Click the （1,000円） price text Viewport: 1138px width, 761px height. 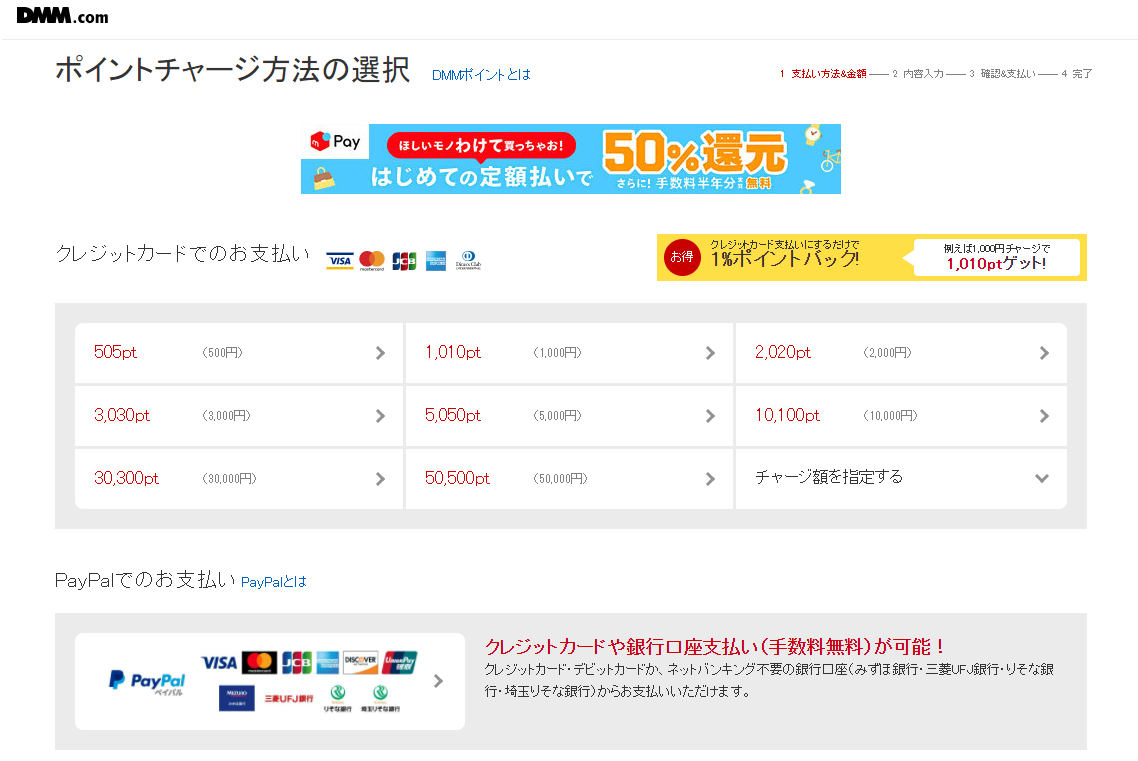click(557, 353)
